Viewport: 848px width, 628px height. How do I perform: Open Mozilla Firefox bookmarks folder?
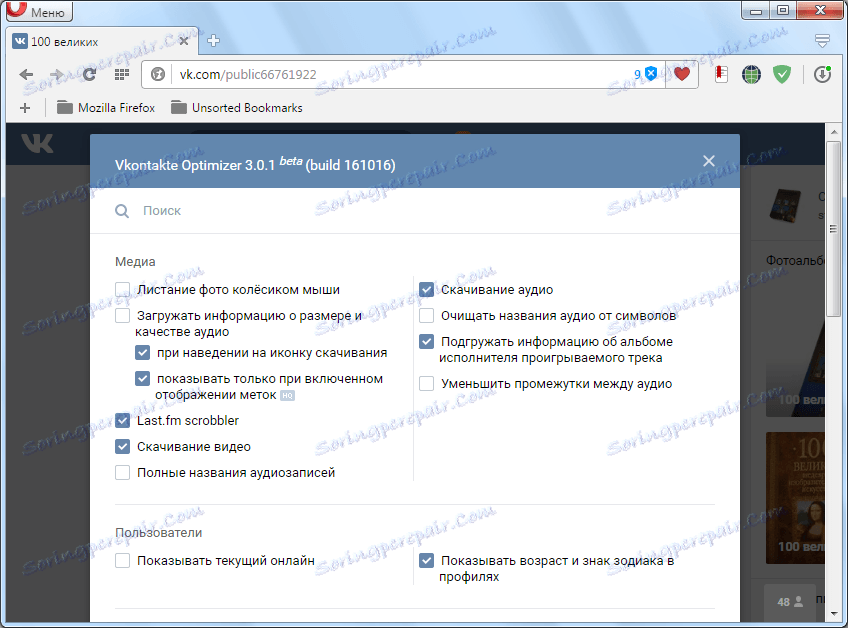click(x=106, y=108)
